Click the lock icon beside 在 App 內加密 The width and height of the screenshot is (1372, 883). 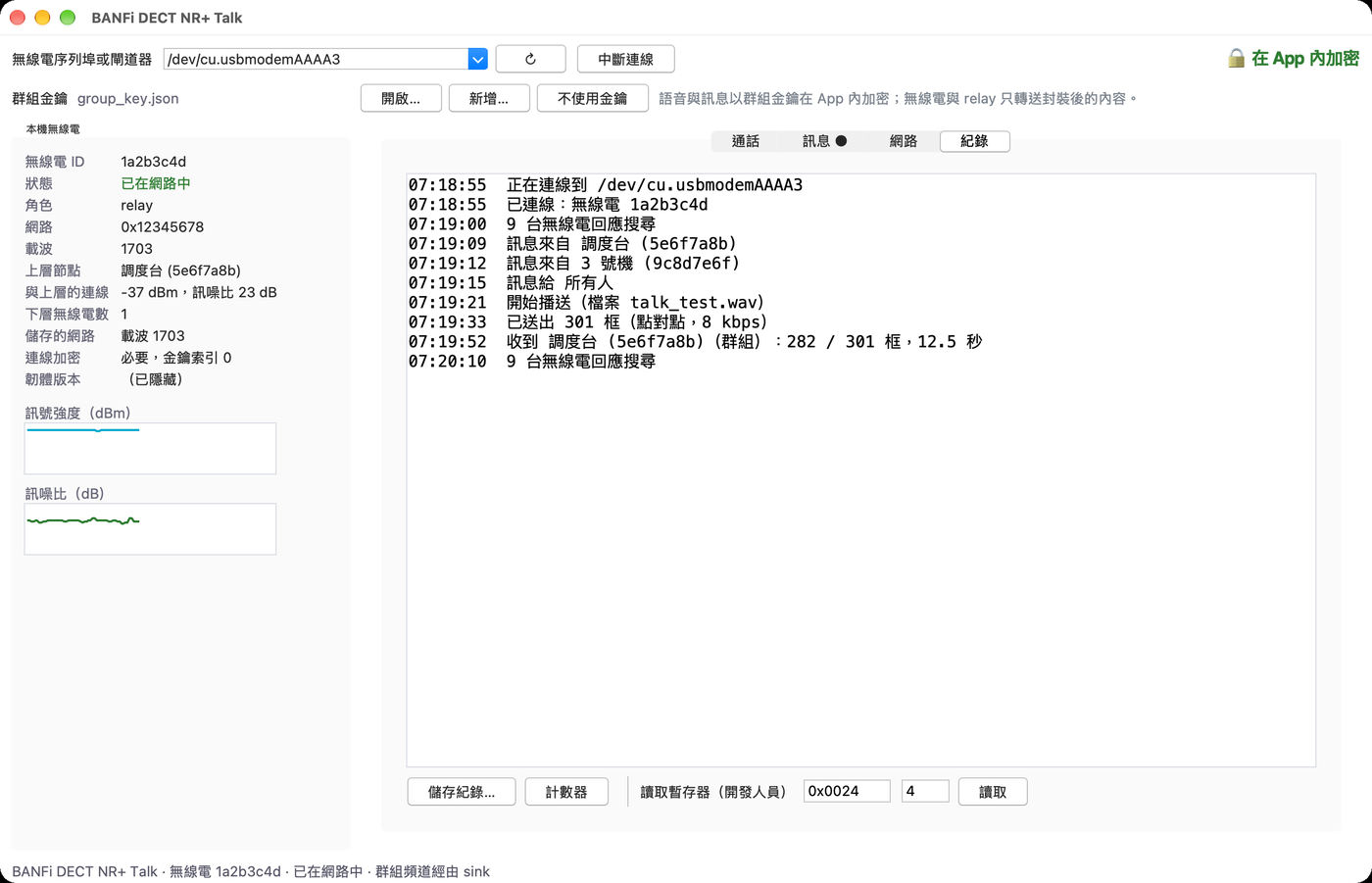pos(1237,59)
